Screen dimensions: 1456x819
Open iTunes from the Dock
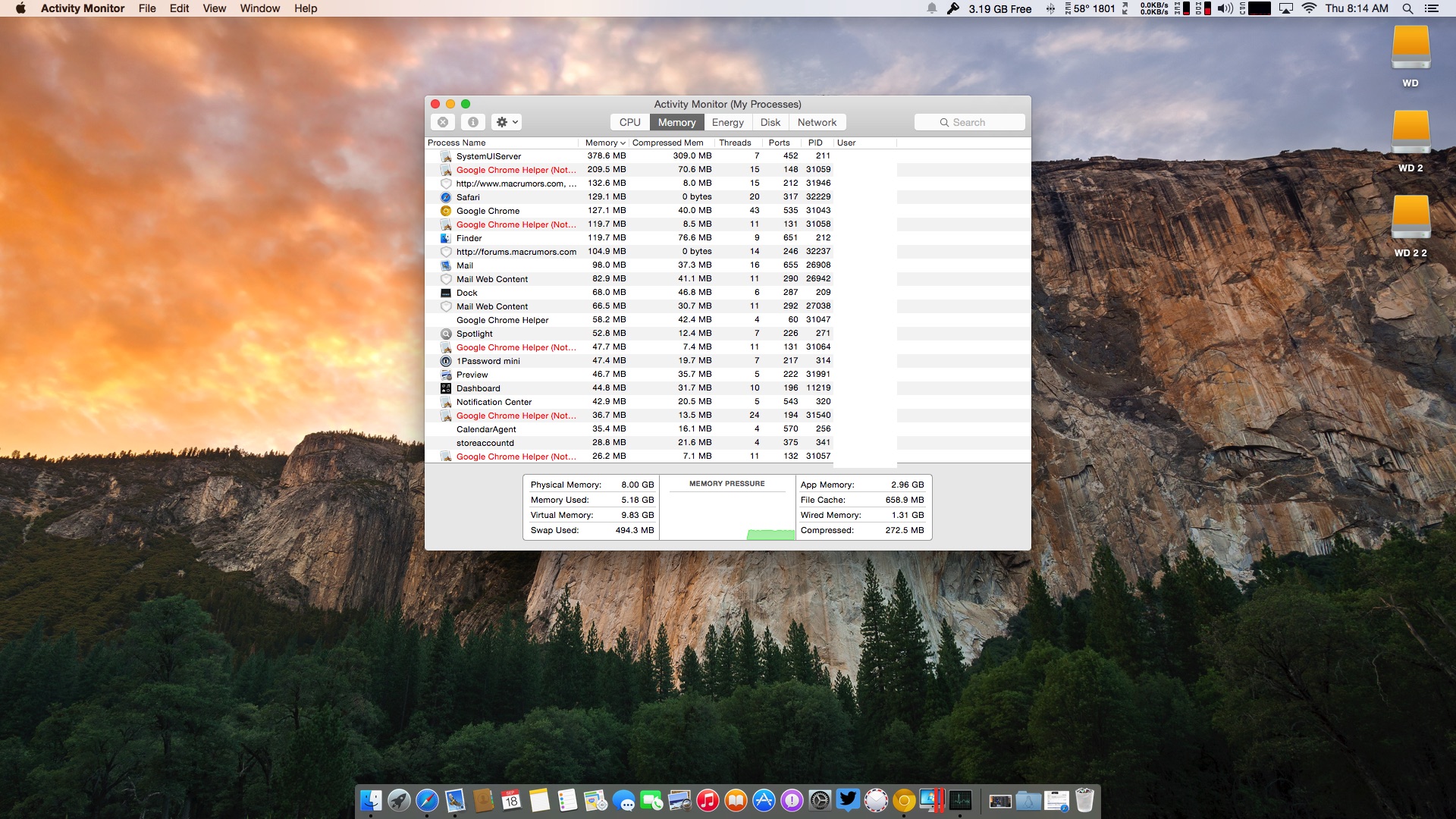pos(708,800)
